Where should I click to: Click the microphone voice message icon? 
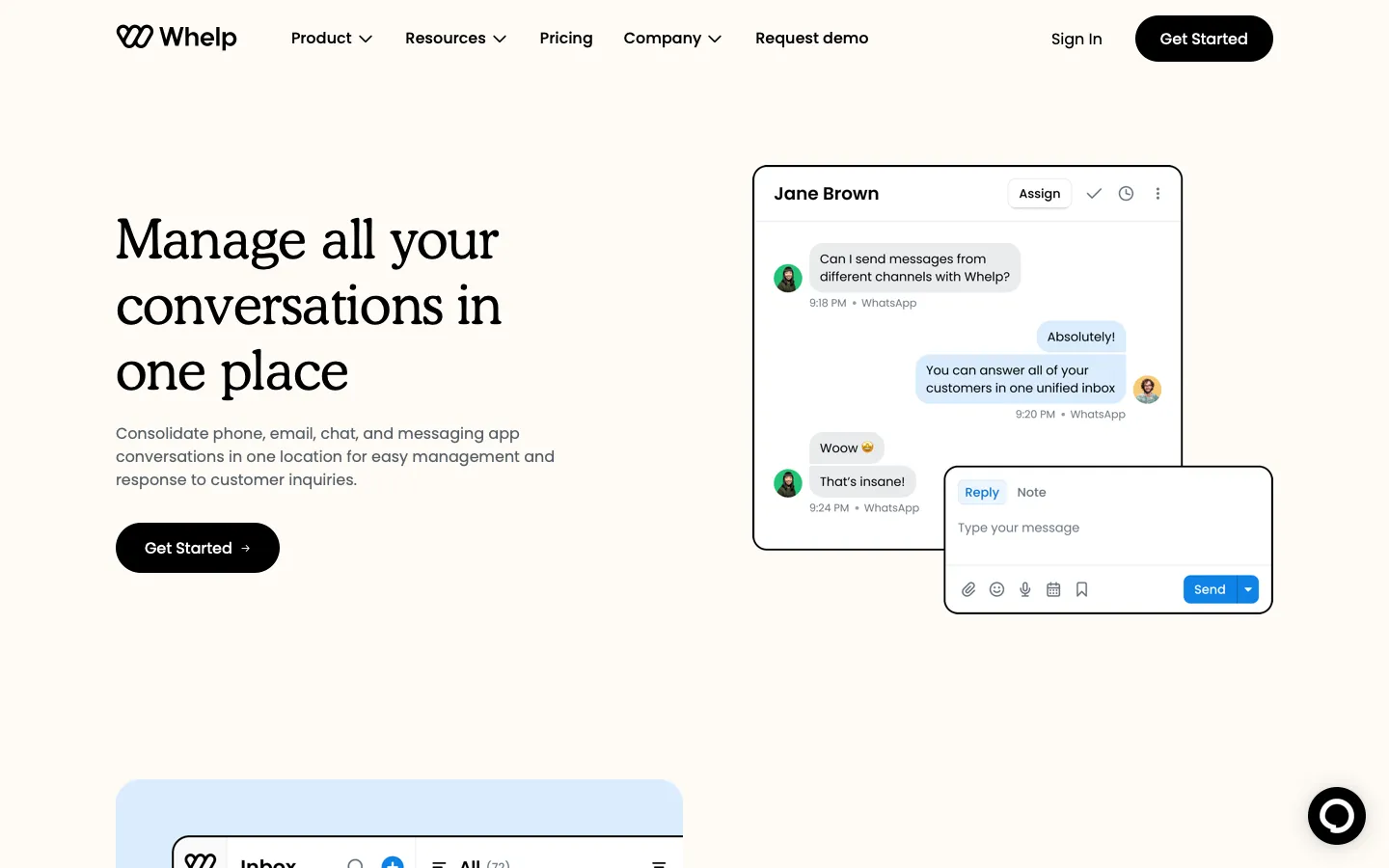pos(1025,589)
